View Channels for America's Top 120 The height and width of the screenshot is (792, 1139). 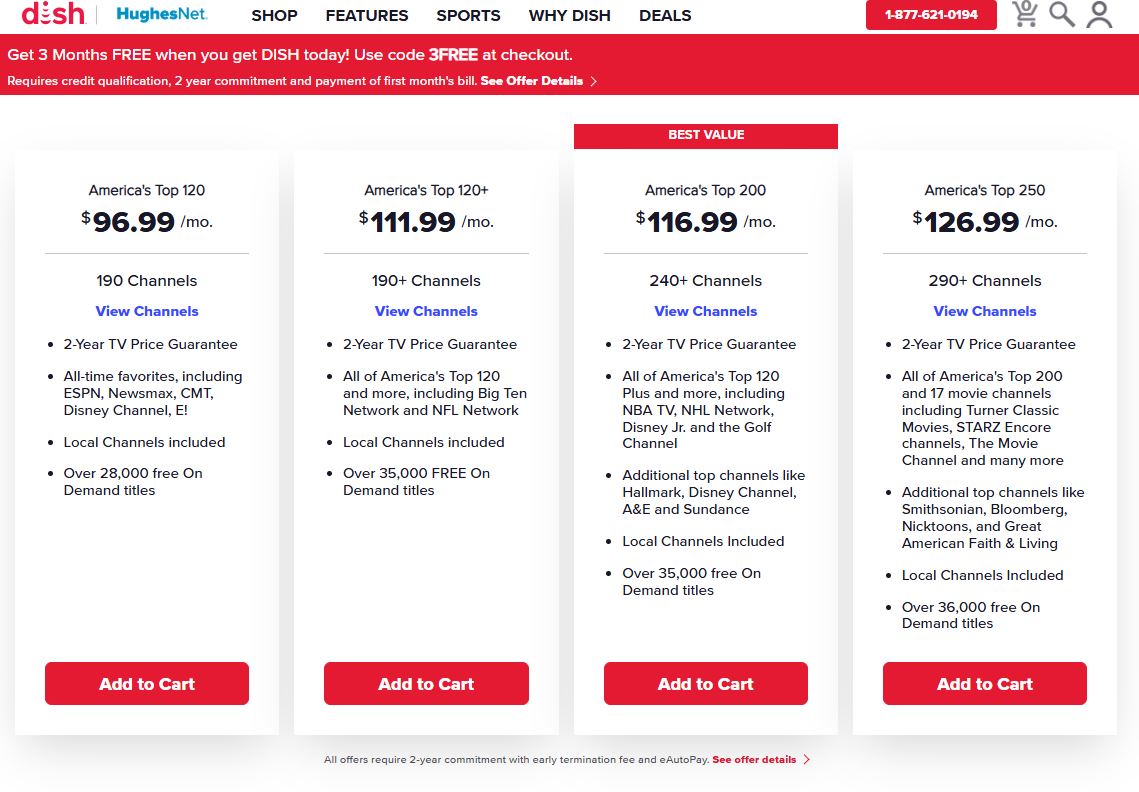coord(146,311)
